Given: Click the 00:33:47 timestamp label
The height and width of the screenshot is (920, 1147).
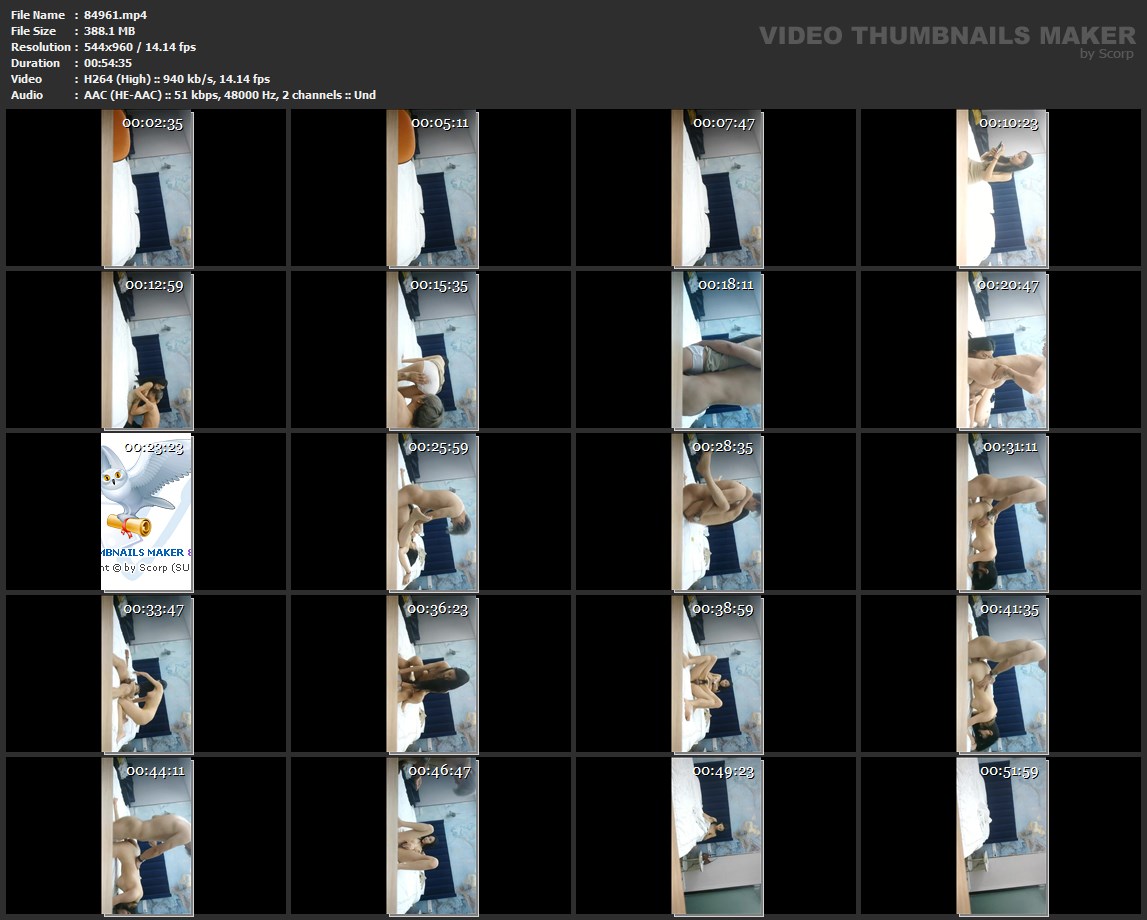Looking at the screenshot, I should click(153, 609).
